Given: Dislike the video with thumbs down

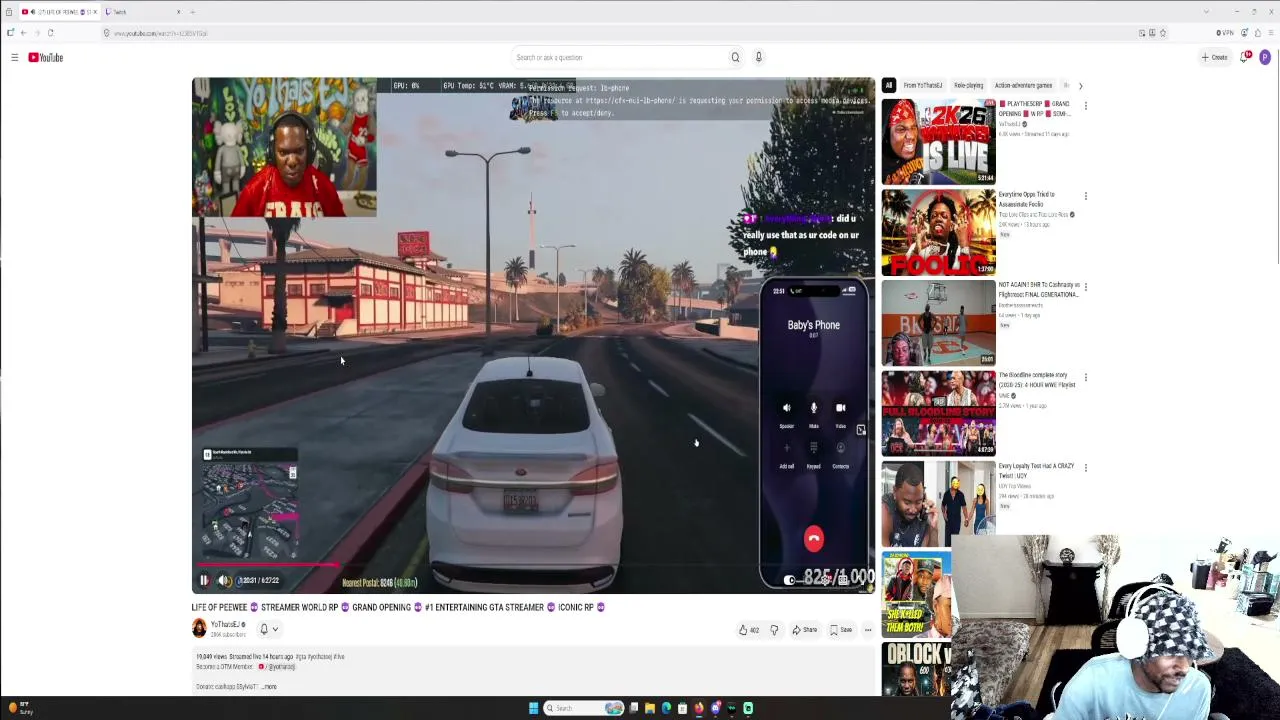Looking at the screenshot, I should [x=774, y=630].
